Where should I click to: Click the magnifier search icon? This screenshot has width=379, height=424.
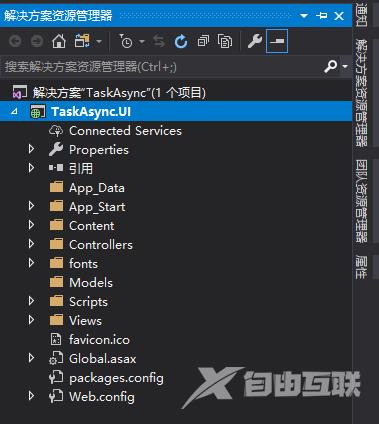coord(331,66)
